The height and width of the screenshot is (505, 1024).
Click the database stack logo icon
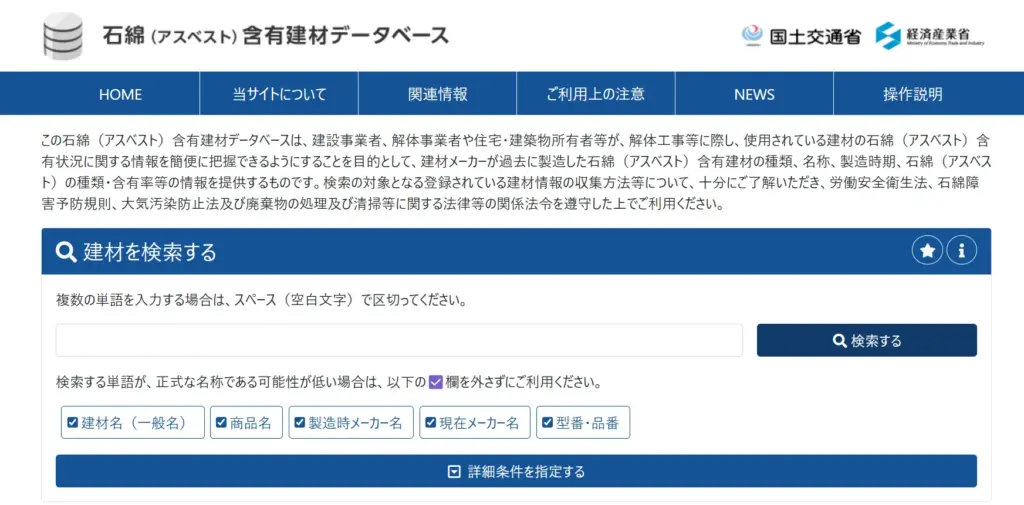(63, 35)
